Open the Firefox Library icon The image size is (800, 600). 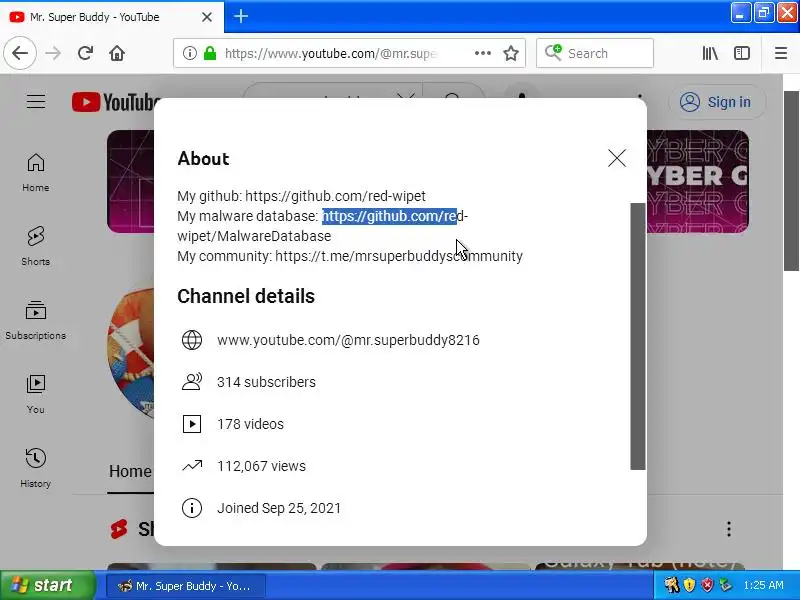click(x=710, y=53)
